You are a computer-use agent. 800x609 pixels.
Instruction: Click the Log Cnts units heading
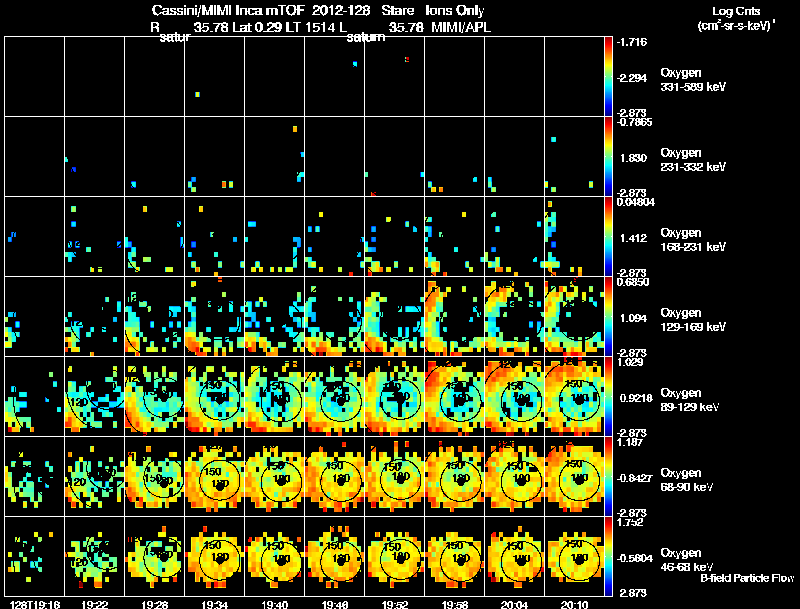click(736, 18)
